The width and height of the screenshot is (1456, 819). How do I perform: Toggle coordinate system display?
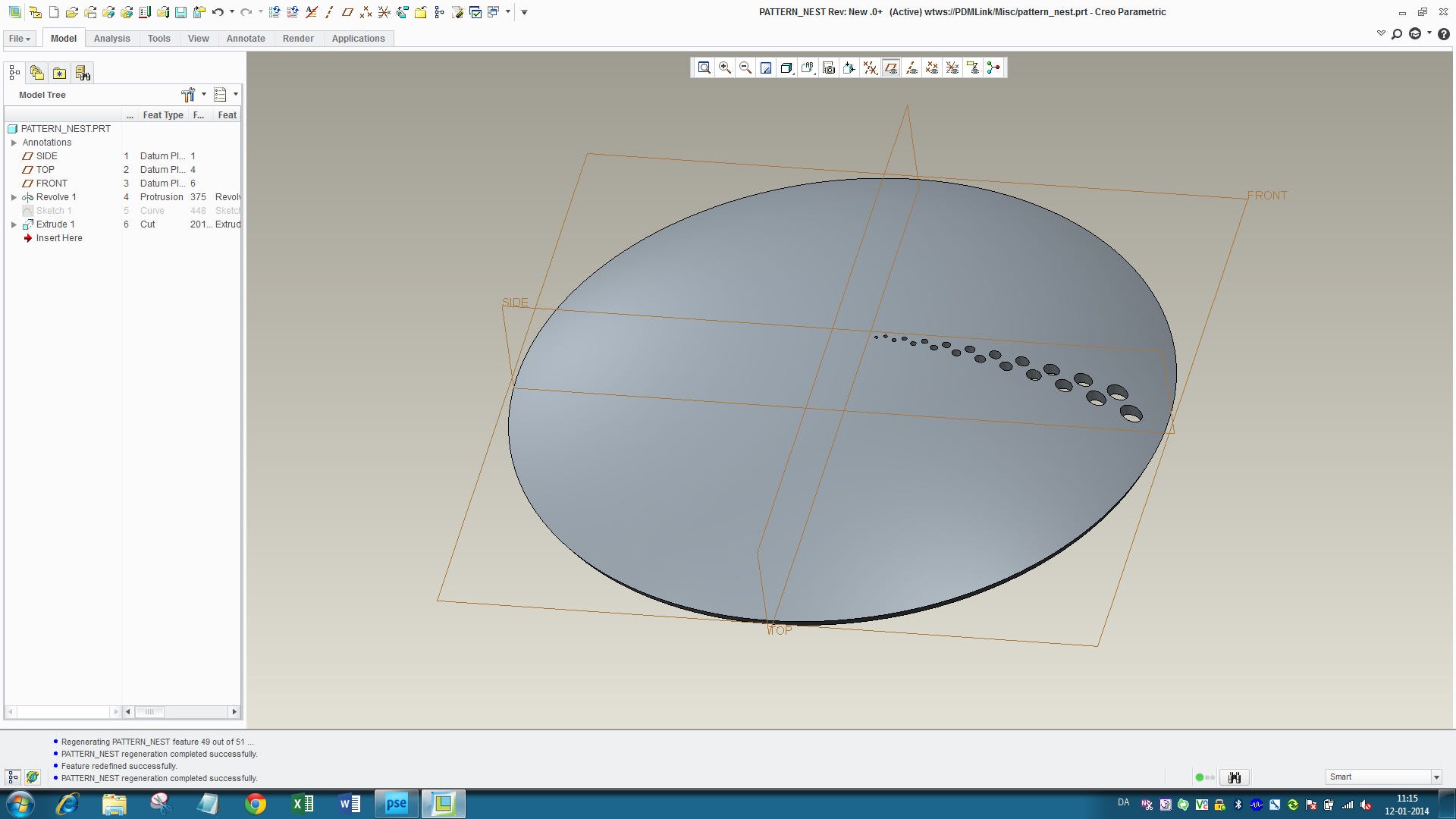pyautogui.click(x=952, y=67)
